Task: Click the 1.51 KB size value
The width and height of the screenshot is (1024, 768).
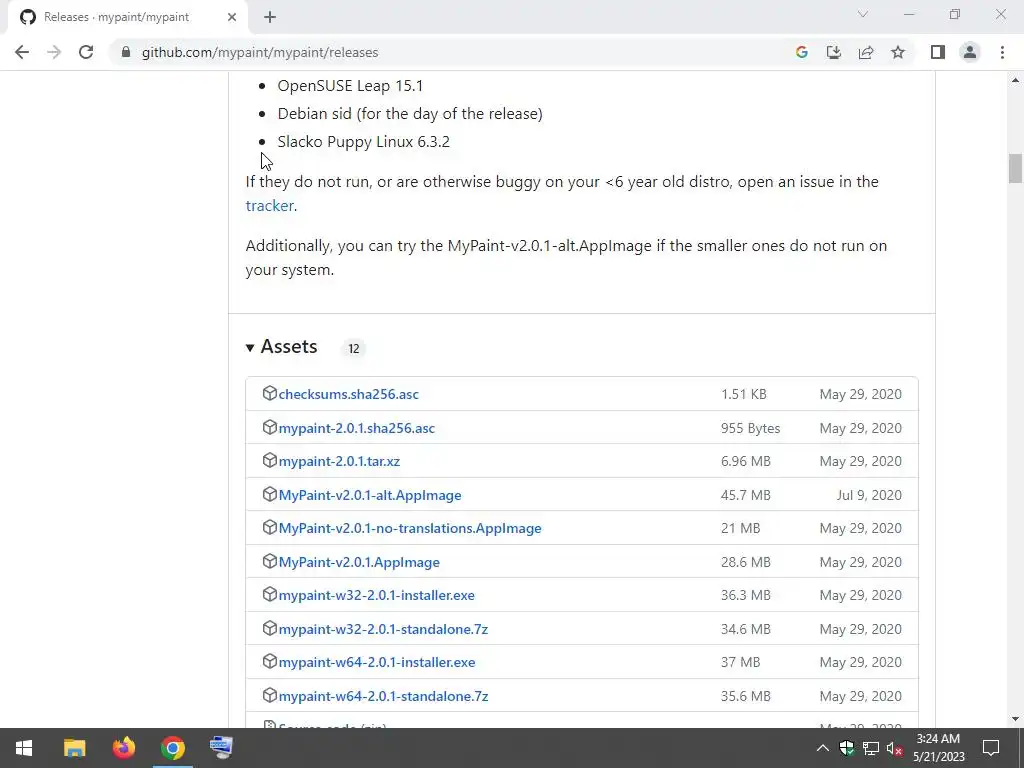Action: [x=744, y=394]
